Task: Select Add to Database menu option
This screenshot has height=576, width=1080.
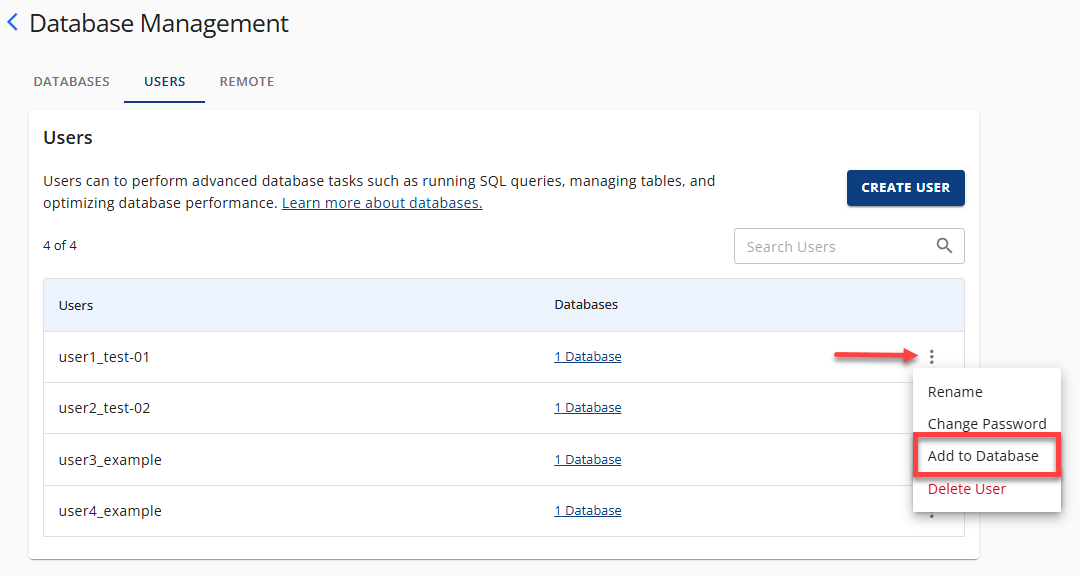Action: click(x=985, y=455)
